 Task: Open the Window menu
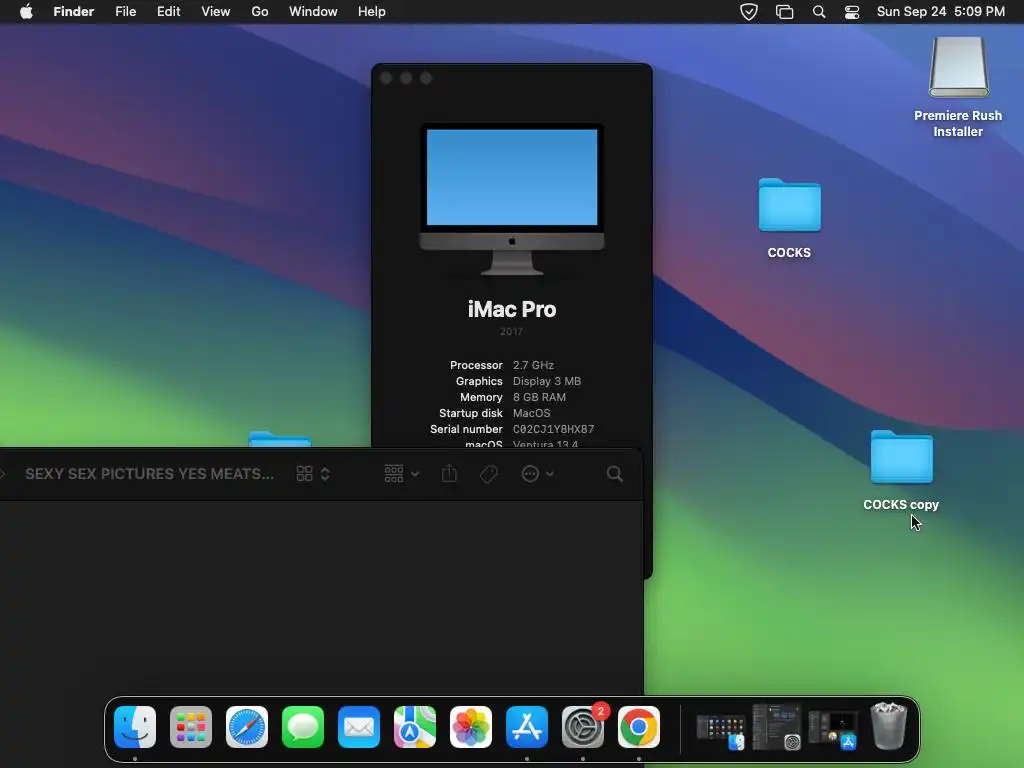click(x=313, y=12)
